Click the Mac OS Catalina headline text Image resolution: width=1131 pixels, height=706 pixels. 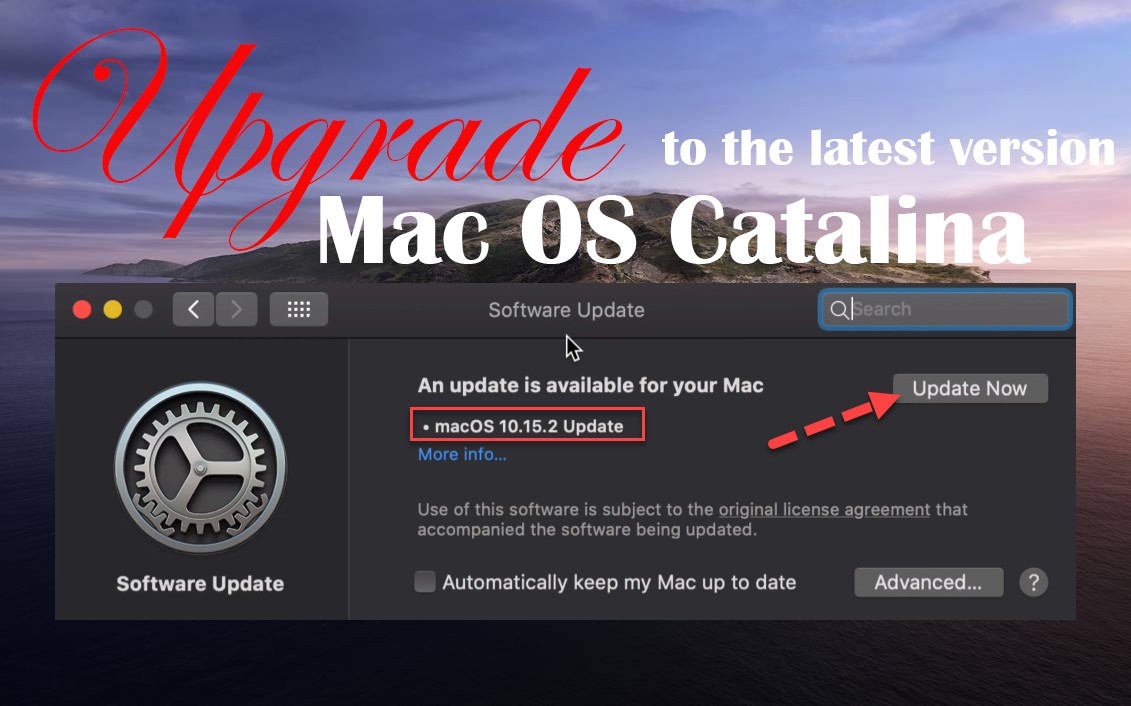672,231
